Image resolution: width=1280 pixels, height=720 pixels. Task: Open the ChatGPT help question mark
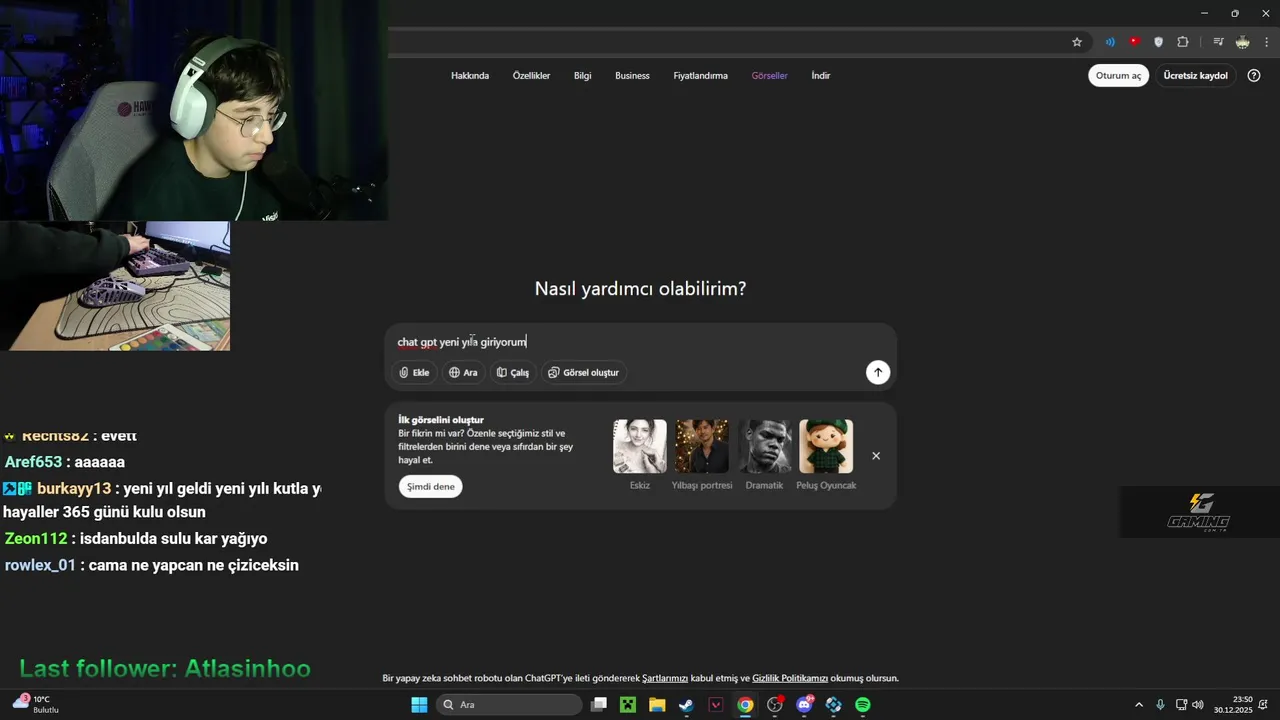1254,76
